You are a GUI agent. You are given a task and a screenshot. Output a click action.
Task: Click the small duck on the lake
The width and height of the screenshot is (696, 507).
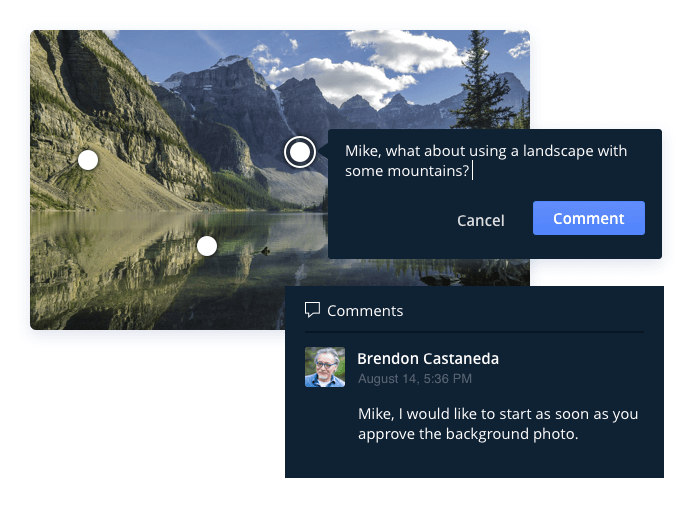pos(265,251)
